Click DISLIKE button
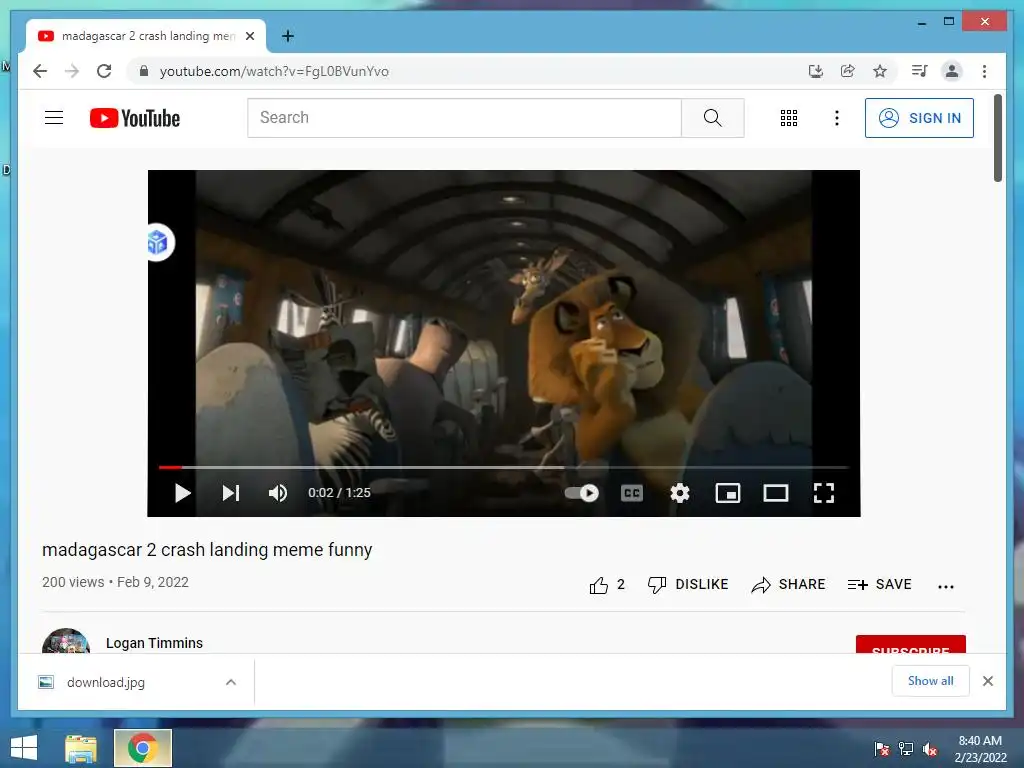This screenshot has height=768, width=1024. [688, 584]
